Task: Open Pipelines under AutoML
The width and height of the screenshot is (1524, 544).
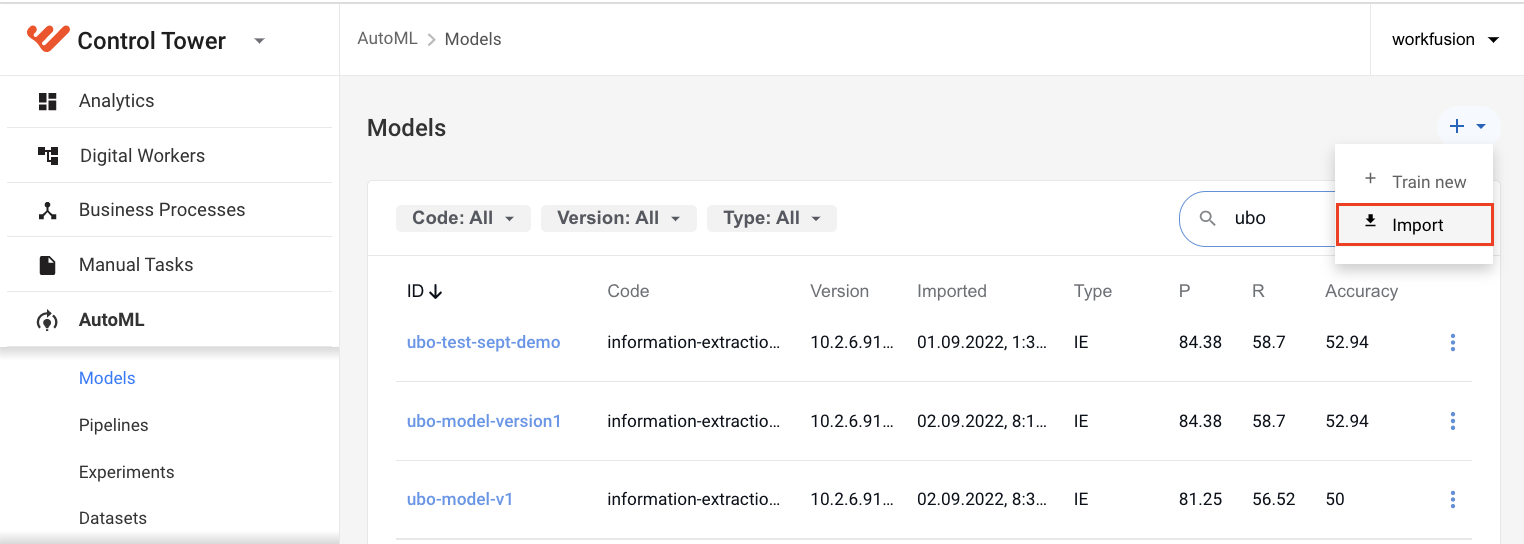Action: 113,425
